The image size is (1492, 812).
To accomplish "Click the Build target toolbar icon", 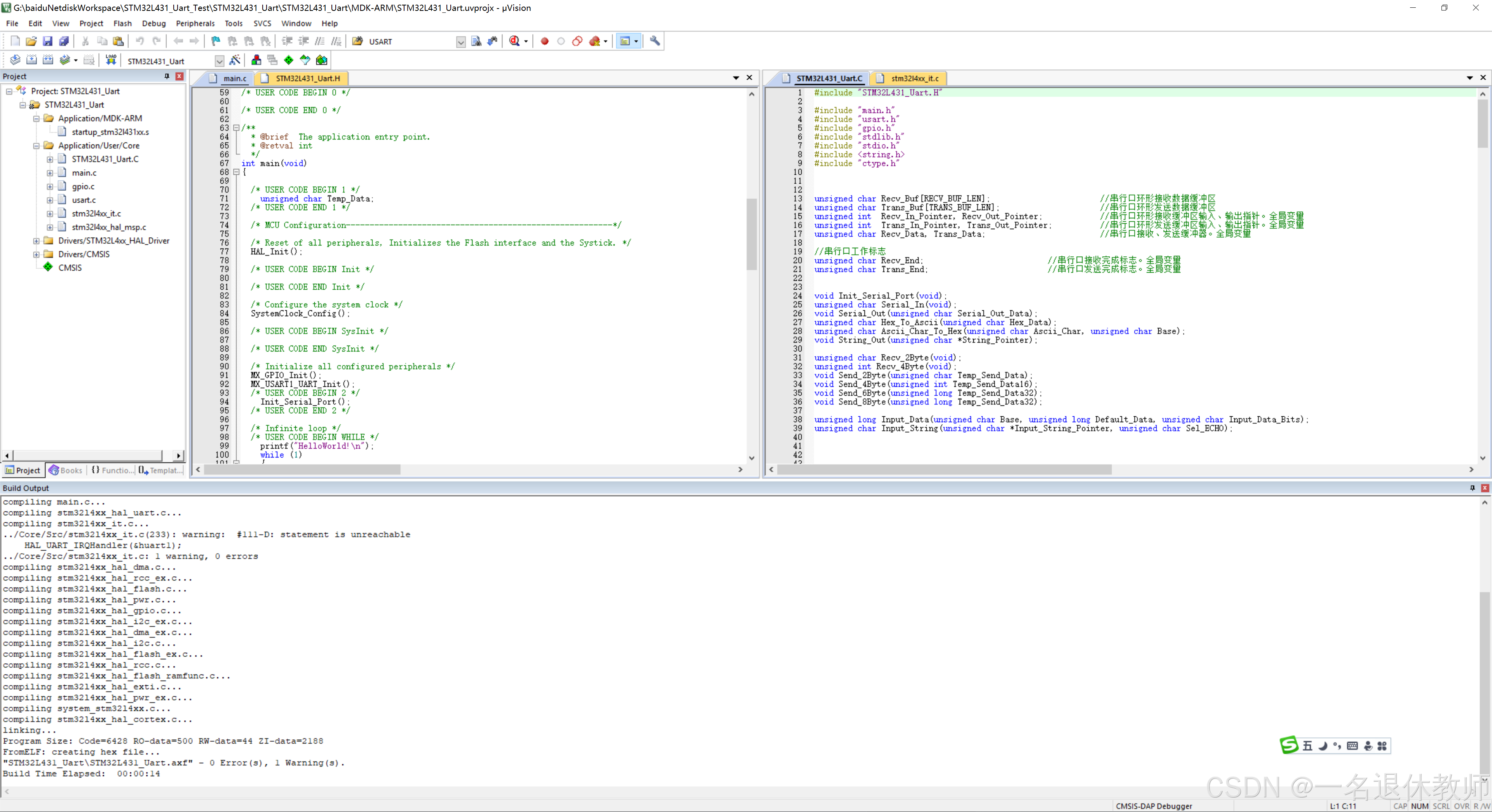I will coord(32,60).
